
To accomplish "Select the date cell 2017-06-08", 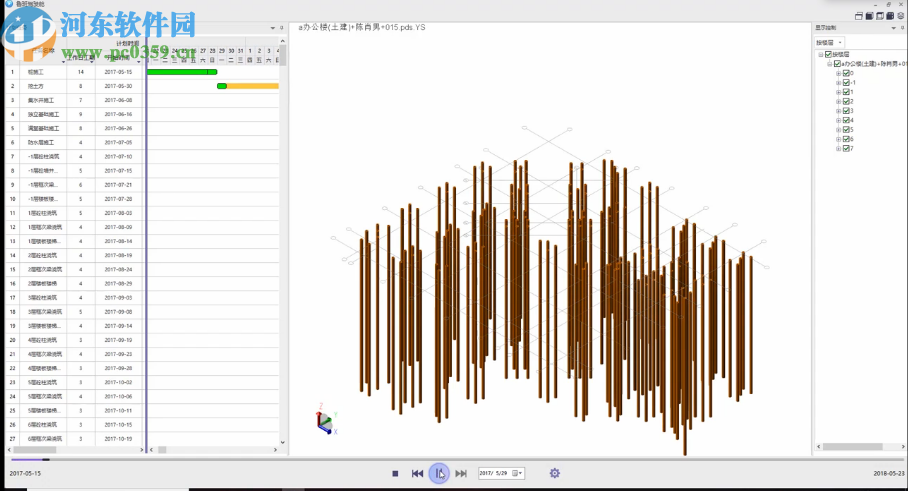I will pos(118,100).
